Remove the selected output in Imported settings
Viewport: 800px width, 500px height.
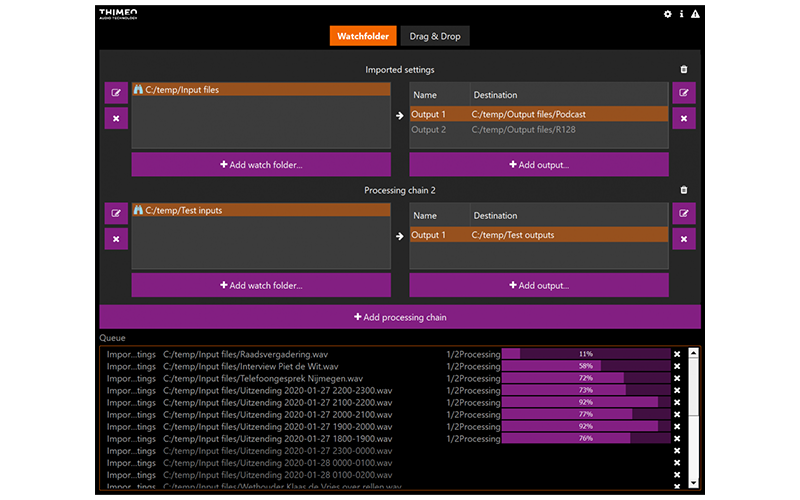684,118
